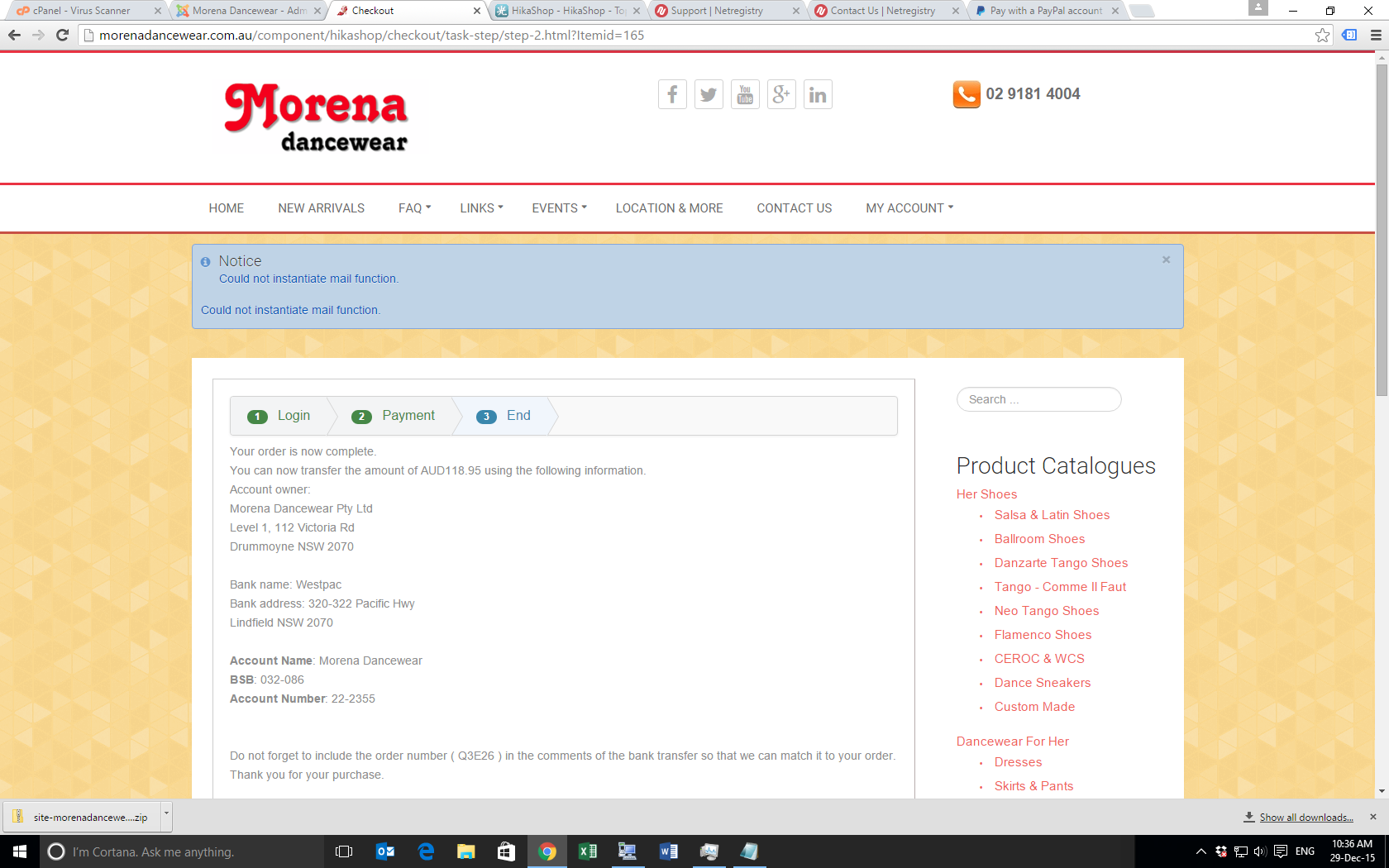Open Word from the taskbar

[669, 851]
